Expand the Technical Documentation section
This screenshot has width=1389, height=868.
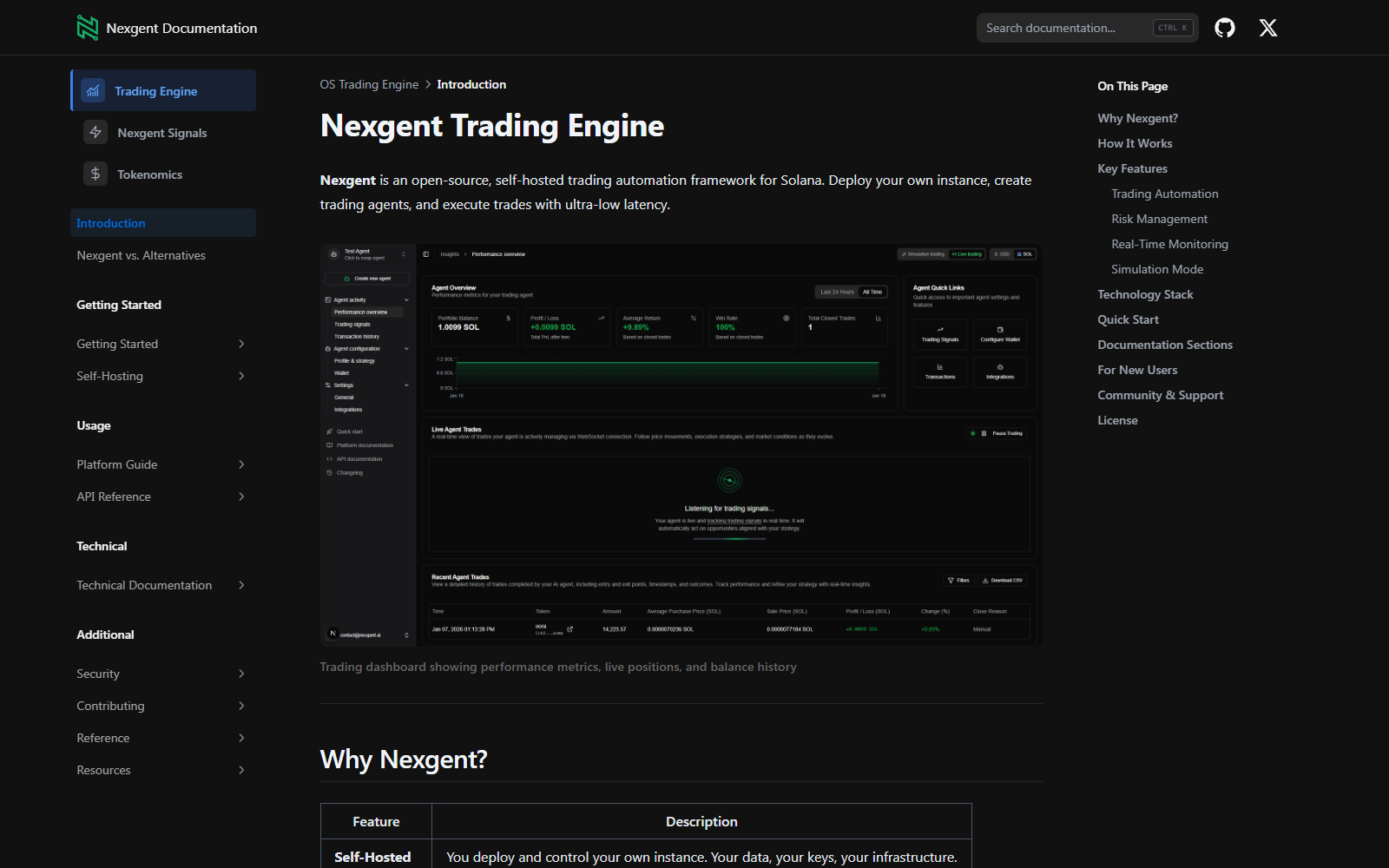point(241,585)
